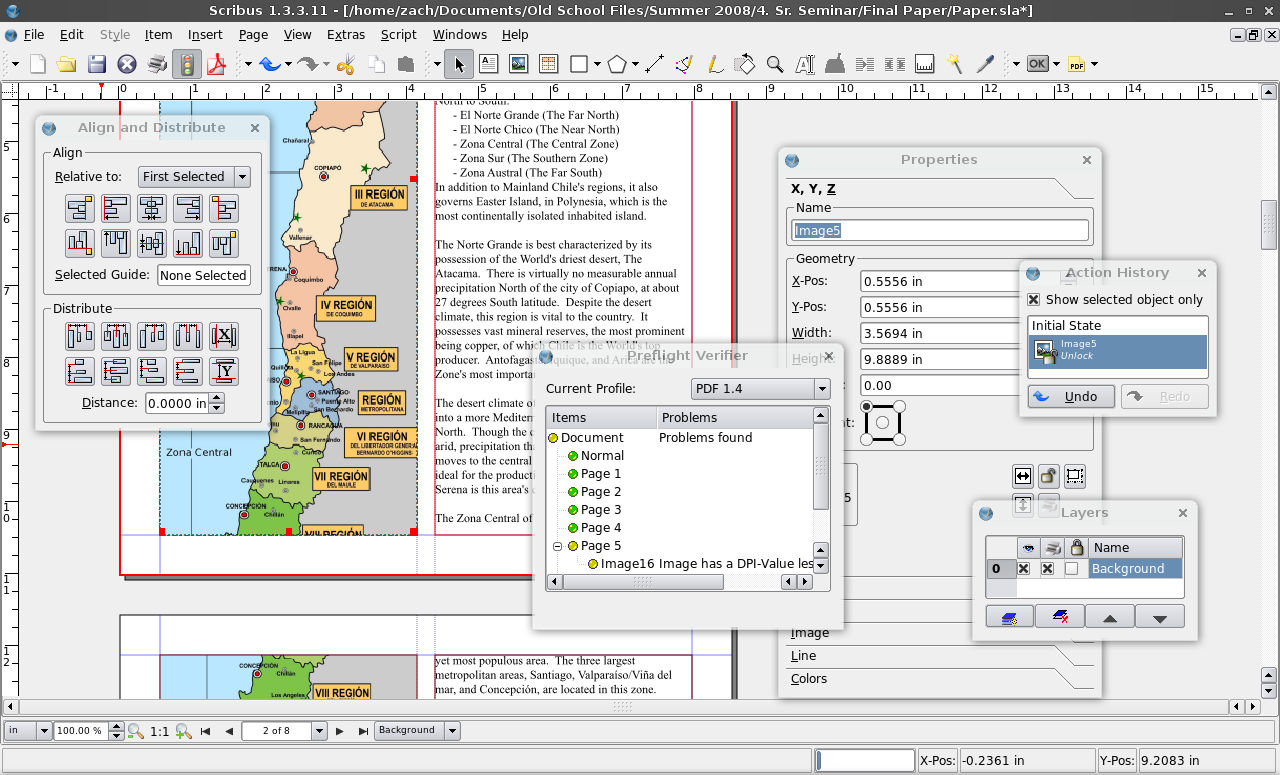Open a document via folder icon
1280x775 pixels.
click(66, 64)
